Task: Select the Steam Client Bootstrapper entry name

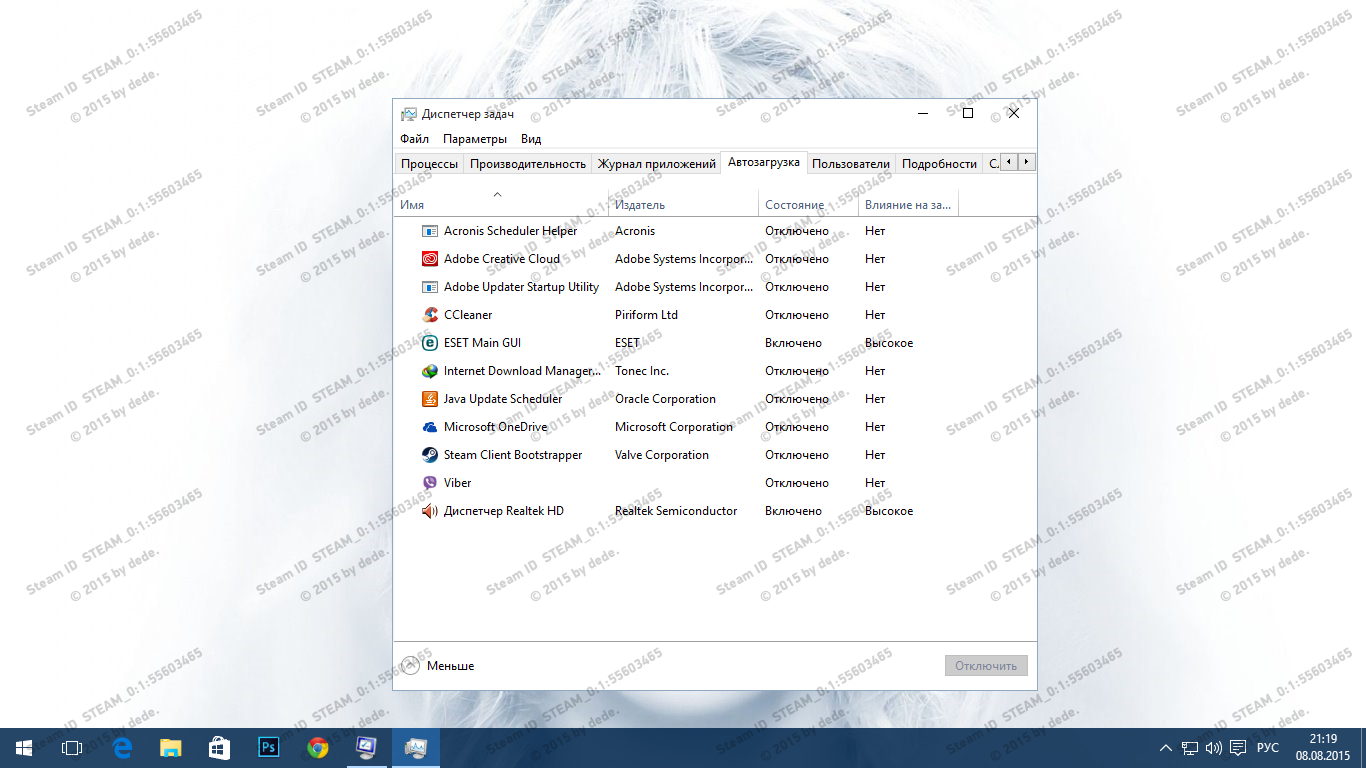Action: pyautogui.click(x=513, y=455)
